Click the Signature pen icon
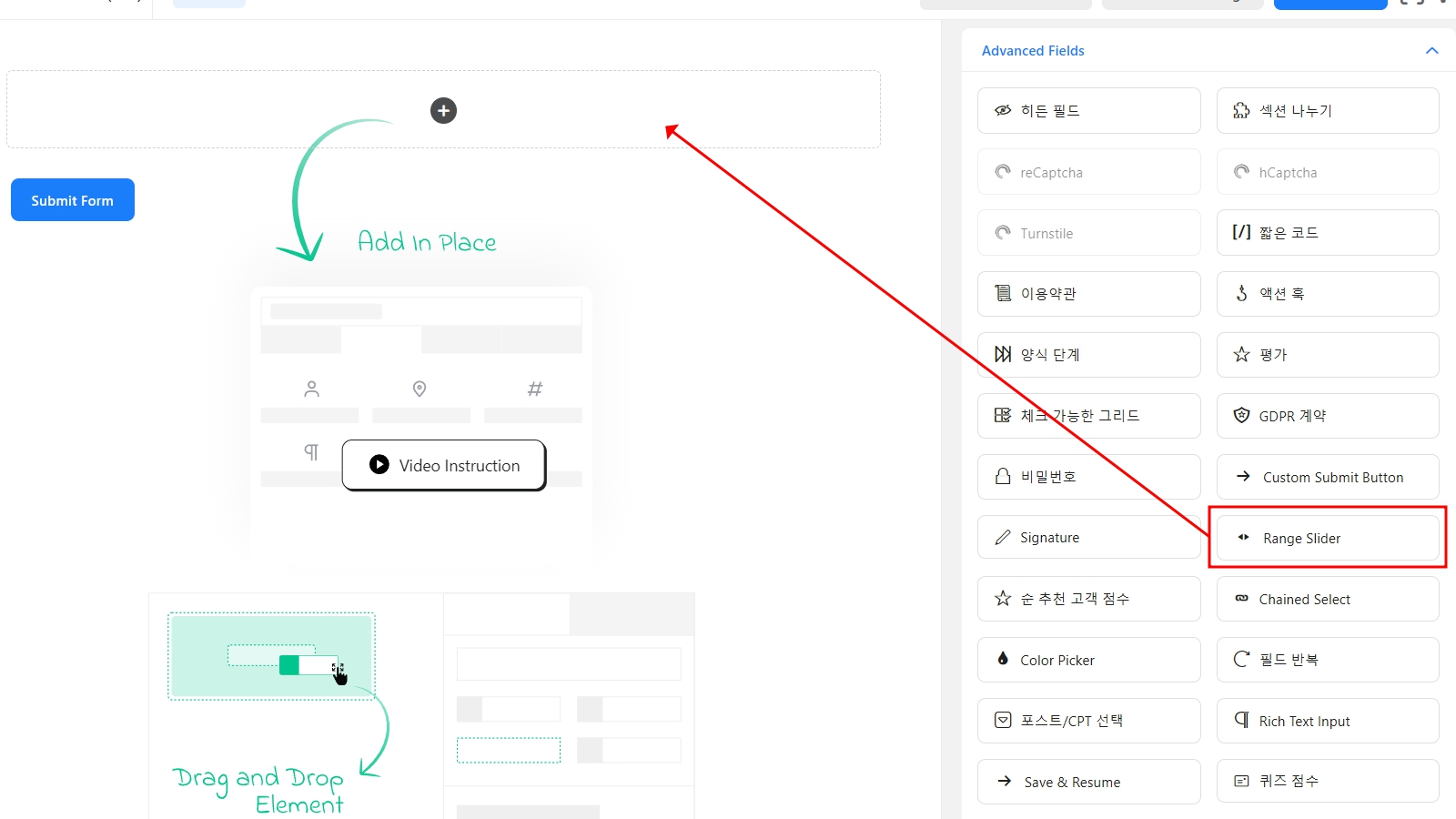This screenshot has width=1456, height=819. (x=1003, y=537)
